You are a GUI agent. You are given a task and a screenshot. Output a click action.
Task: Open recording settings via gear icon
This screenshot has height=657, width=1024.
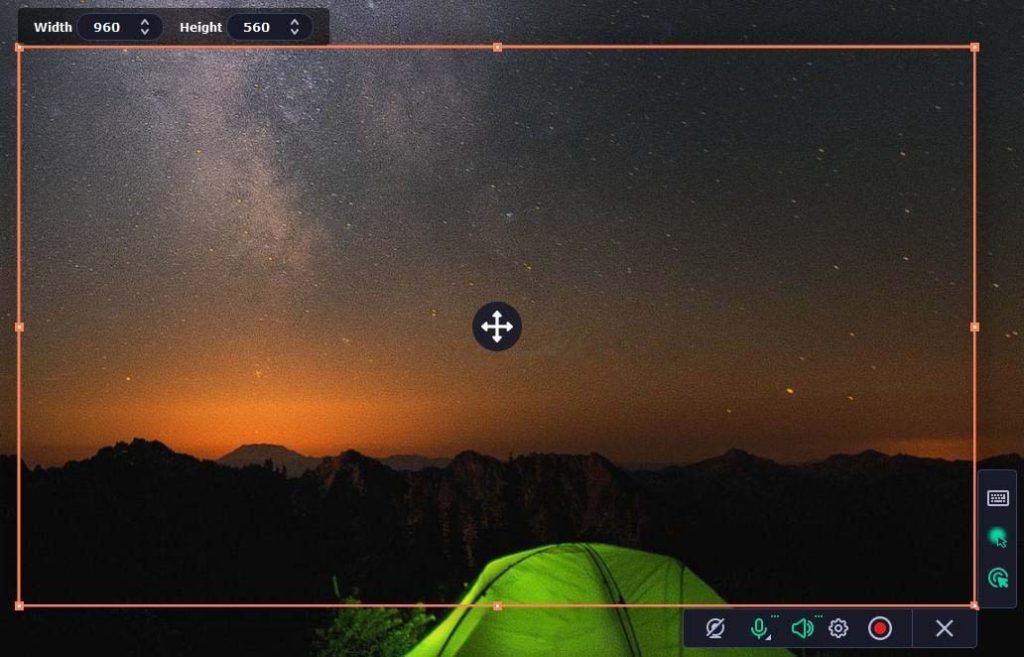pos(838,628)
